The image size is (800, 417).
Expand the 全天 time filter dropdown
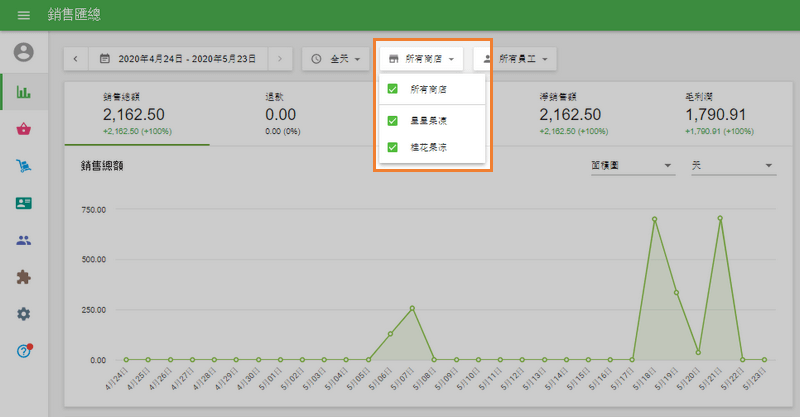point(335,59)
